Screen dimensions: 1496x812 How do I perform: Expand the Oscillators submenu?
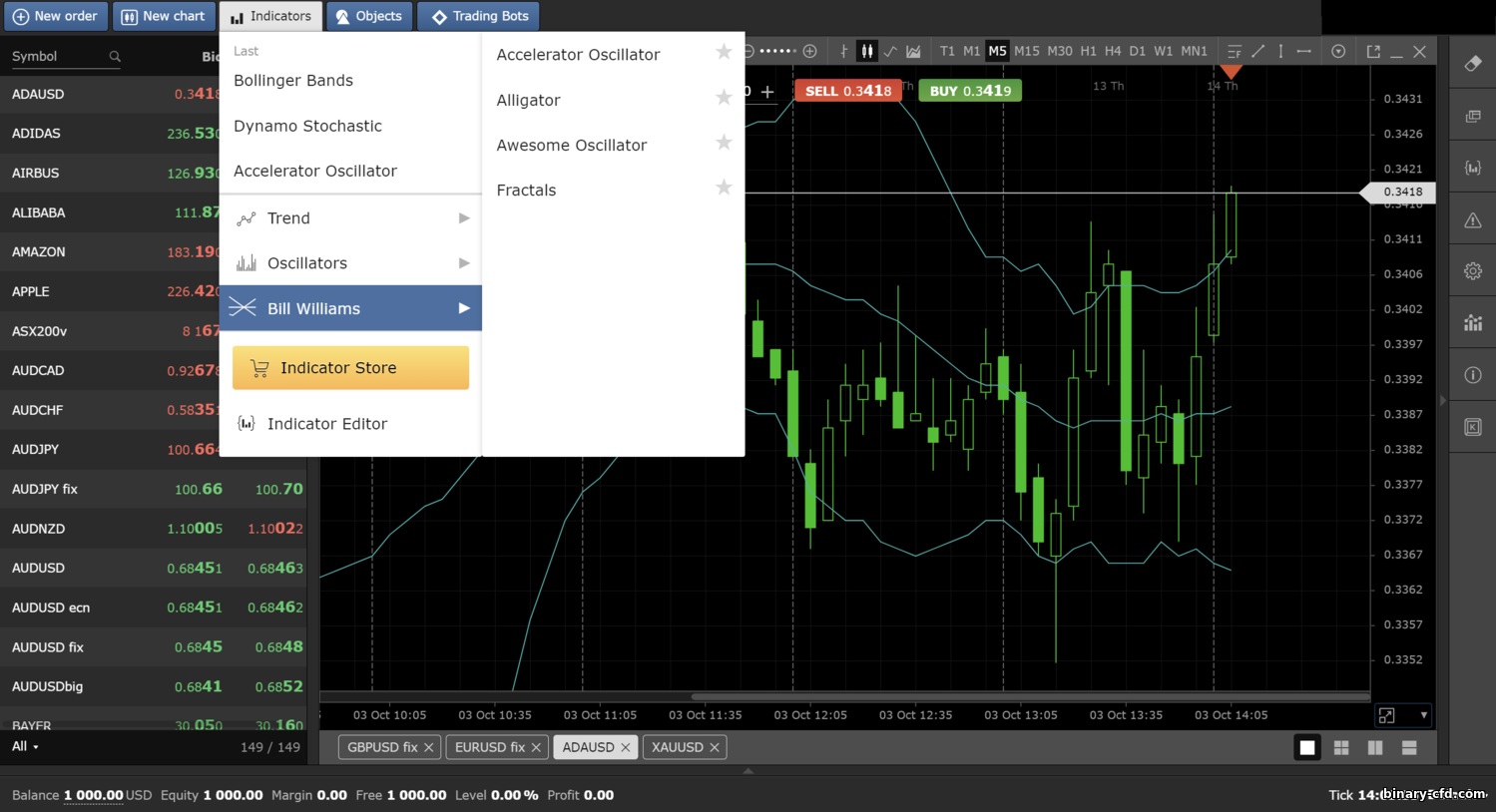(x=350, y=263)
